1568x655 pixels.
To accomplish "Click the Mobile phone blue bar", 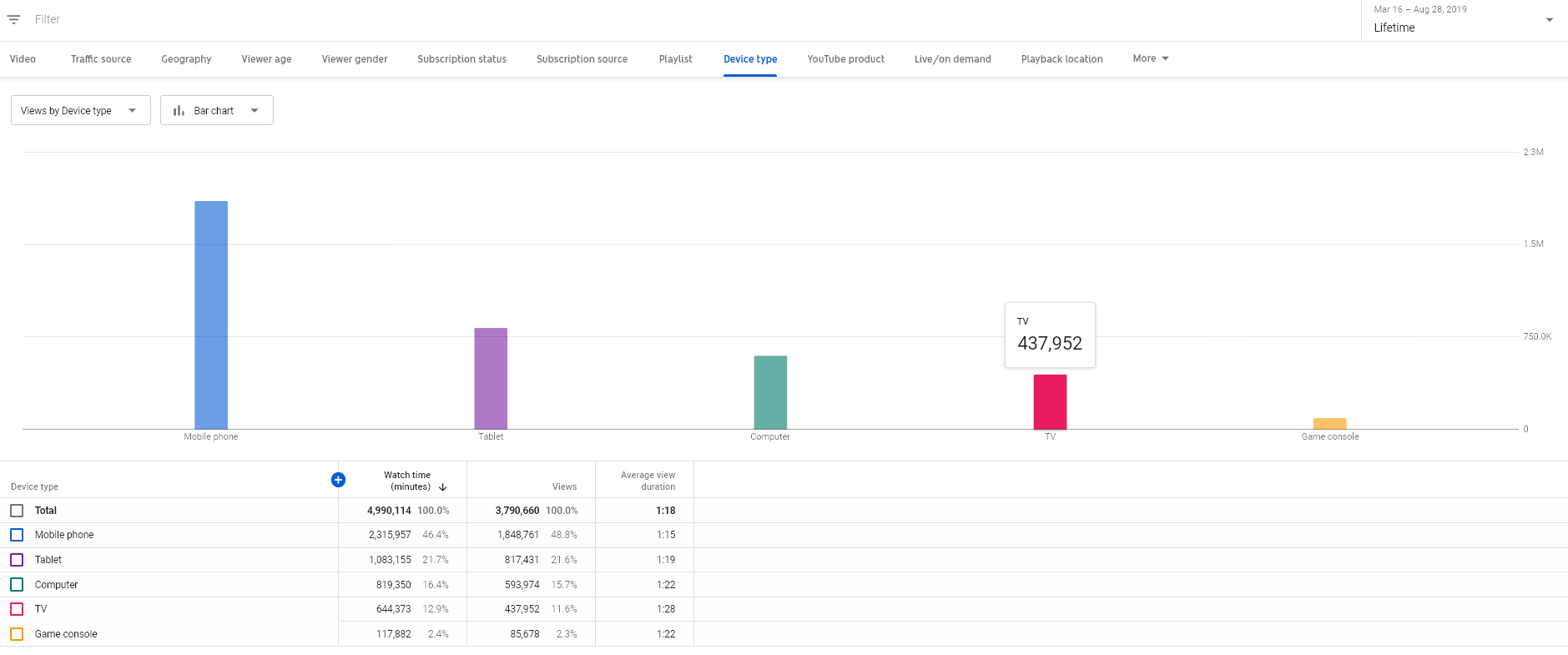I will pyautogui.click(x=211, y=315).
